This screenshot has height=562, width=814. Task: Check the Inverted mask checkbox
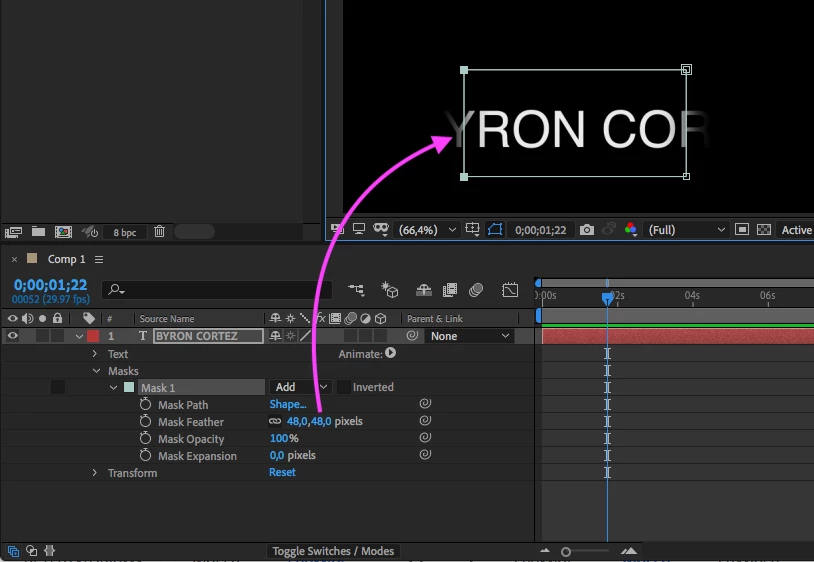pos(344,387)
